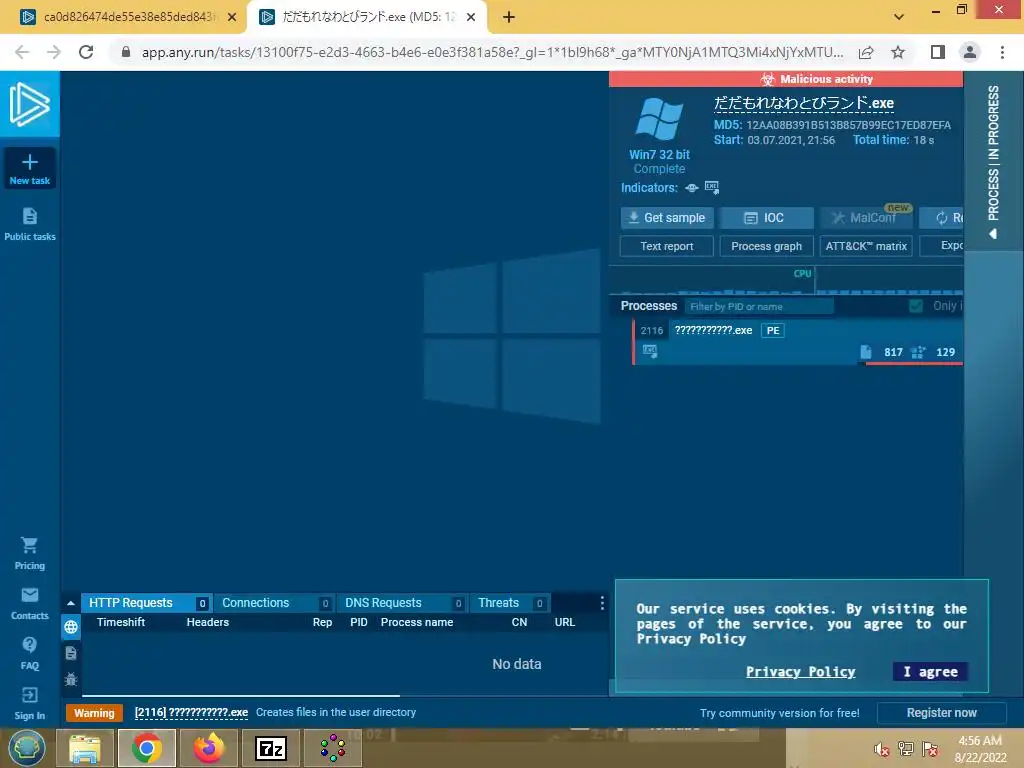Click the Timeshift column header

point(121,622)
